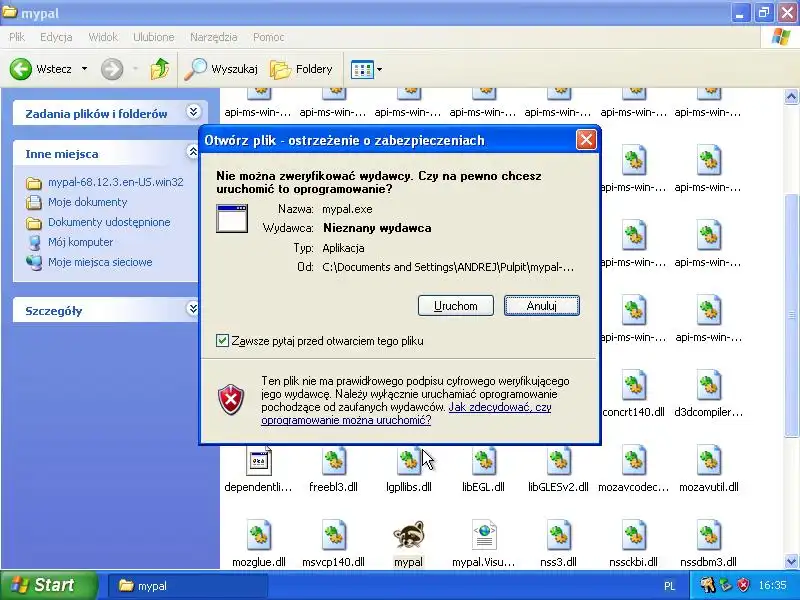This screenshot has width=800, height=600.
Task: Select the libEGL.dll file icon
Action: click(x=484, y=461)
